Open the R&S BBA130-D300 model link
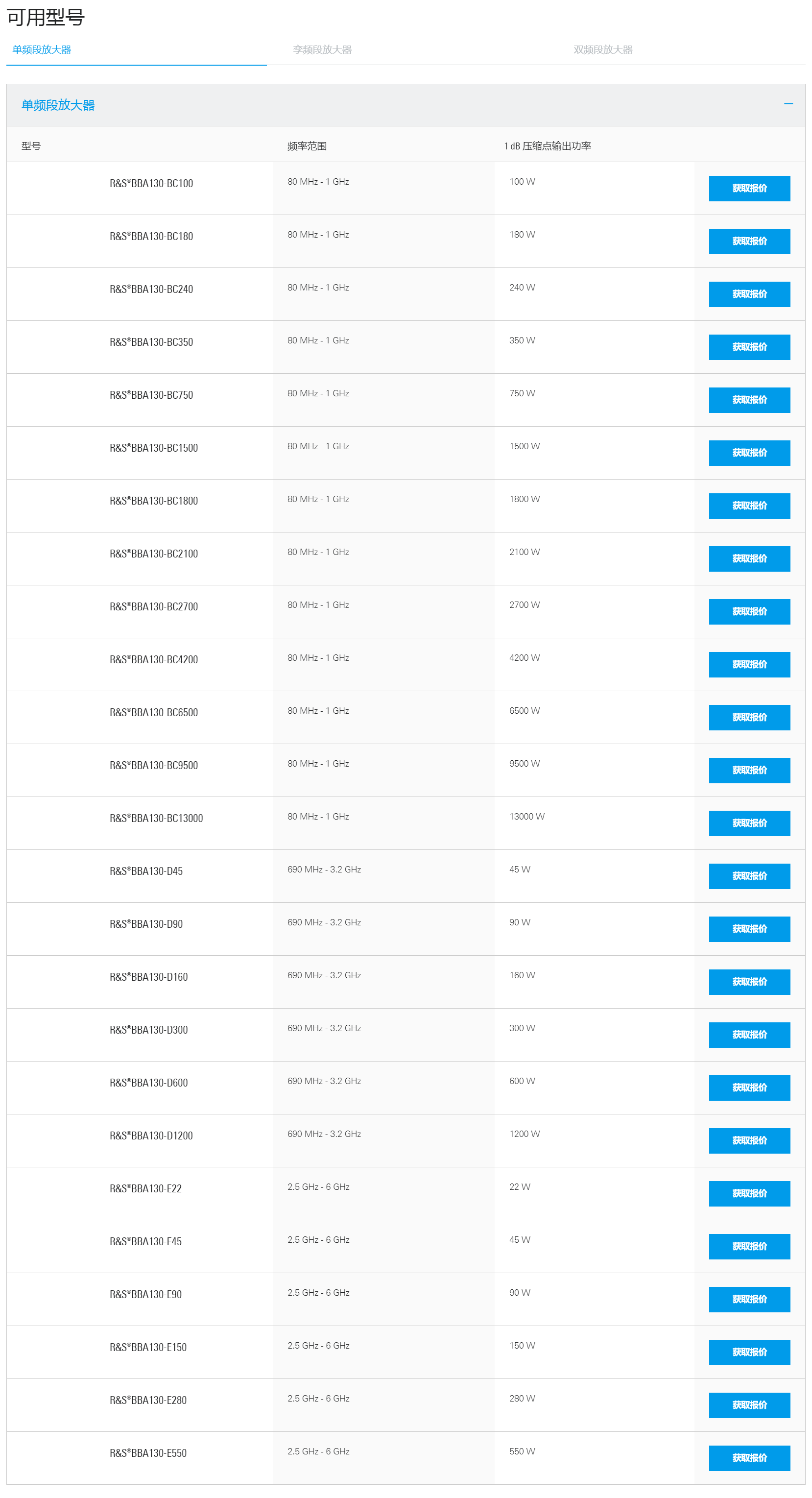The height and width of the screenshot is (1498, 812). click(x=148, y=1030)
